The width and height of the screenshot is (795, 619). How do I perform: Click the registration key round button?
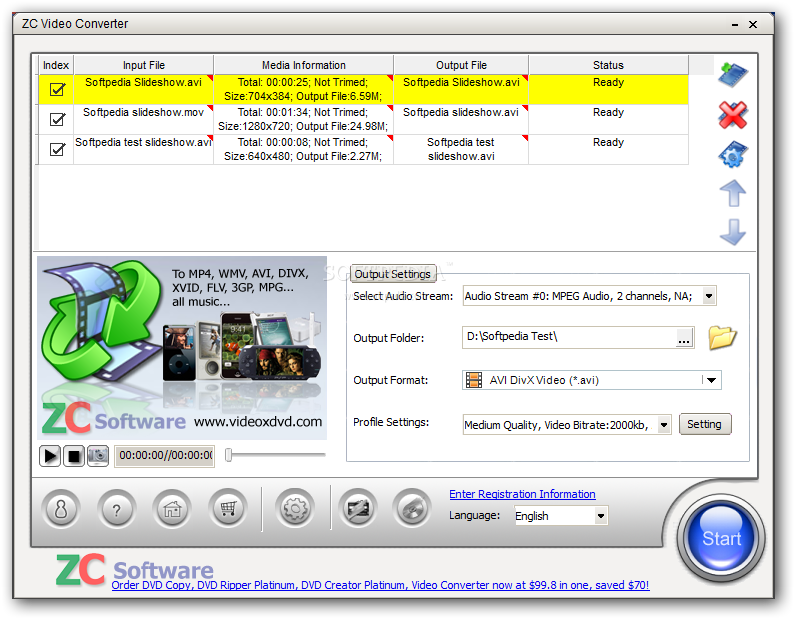[61, 509]
